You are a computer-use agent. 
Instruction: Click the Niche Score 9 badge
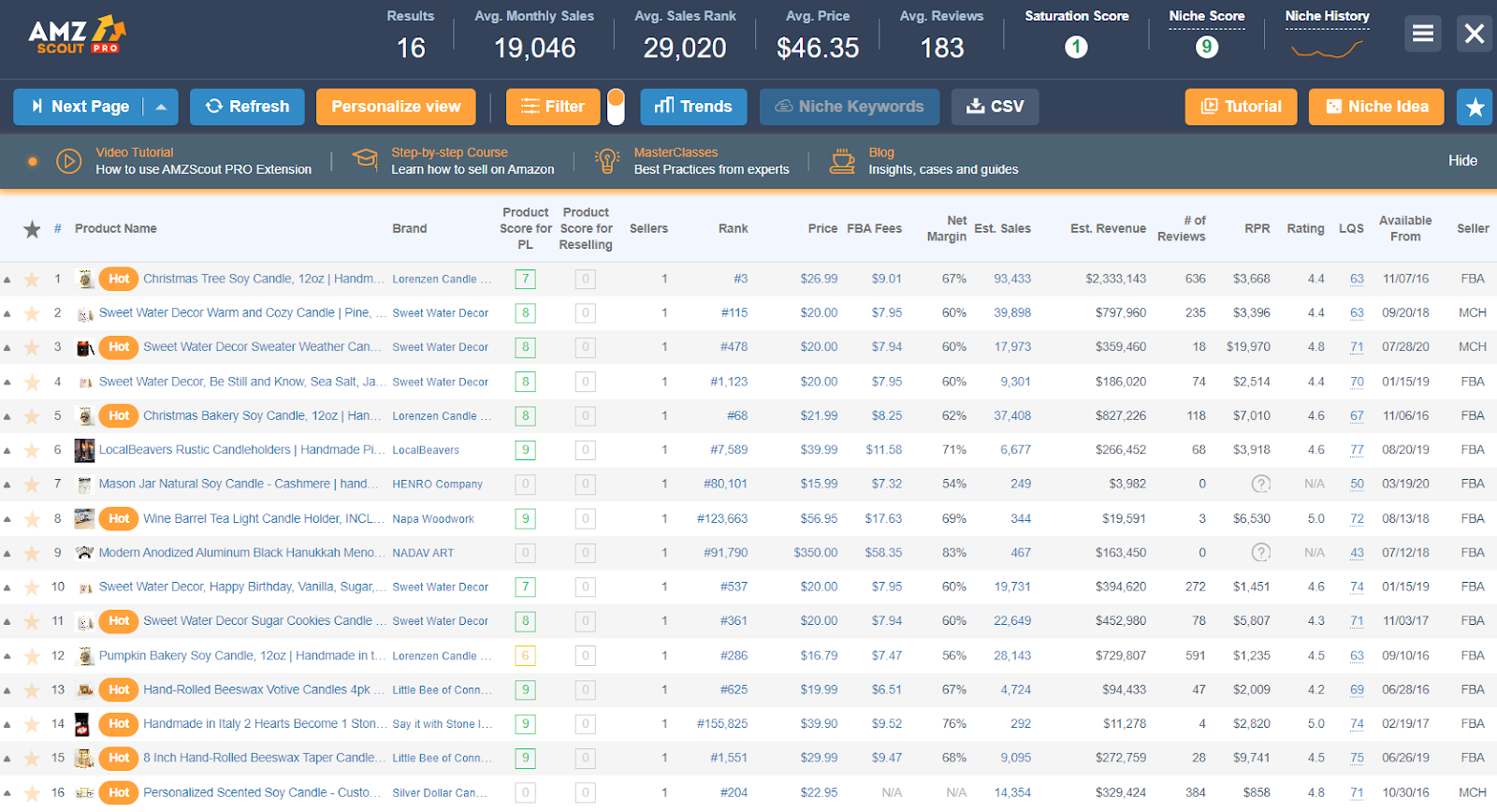[1207, 47]
